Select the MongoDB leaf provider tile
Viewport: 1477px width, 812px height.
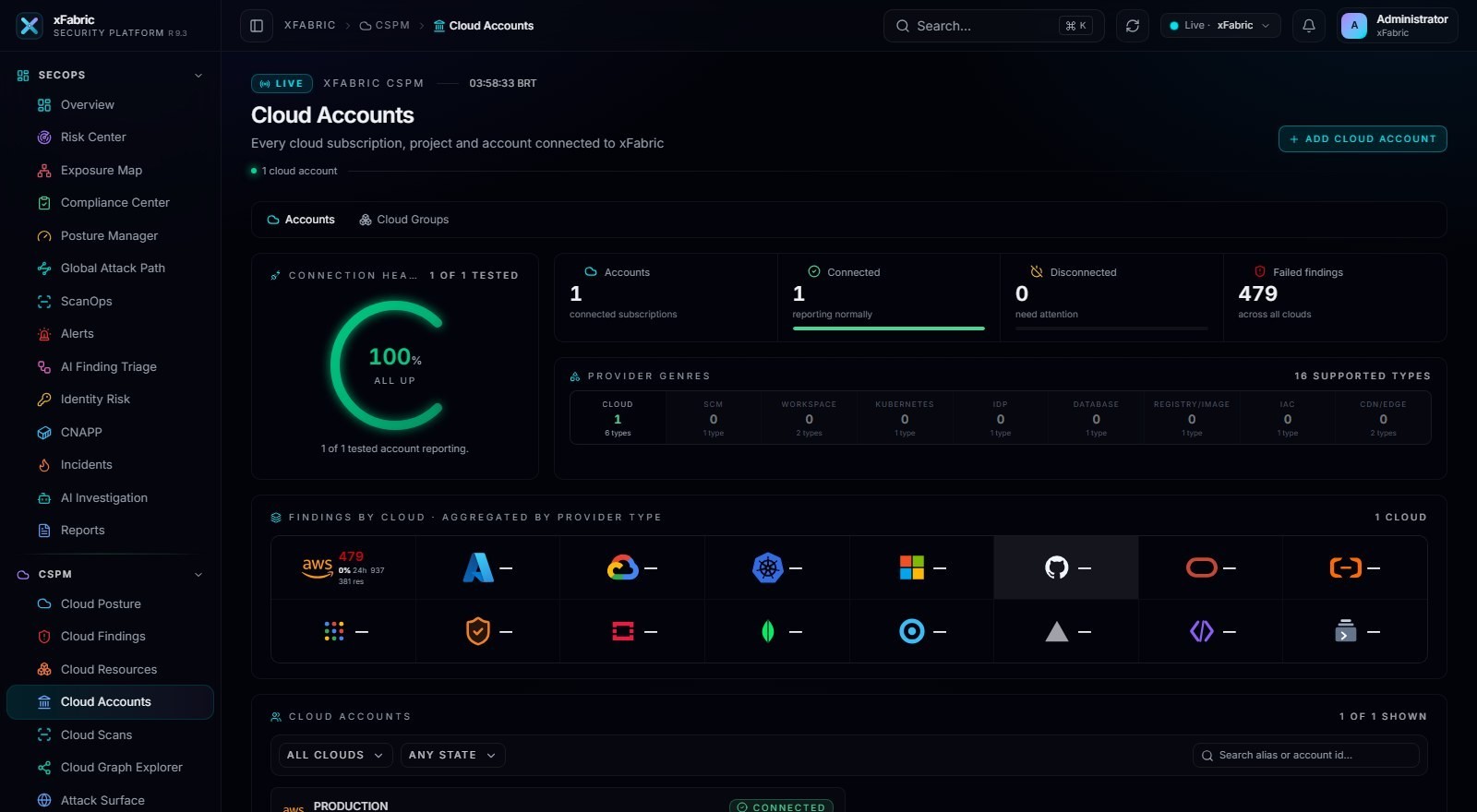777,631
